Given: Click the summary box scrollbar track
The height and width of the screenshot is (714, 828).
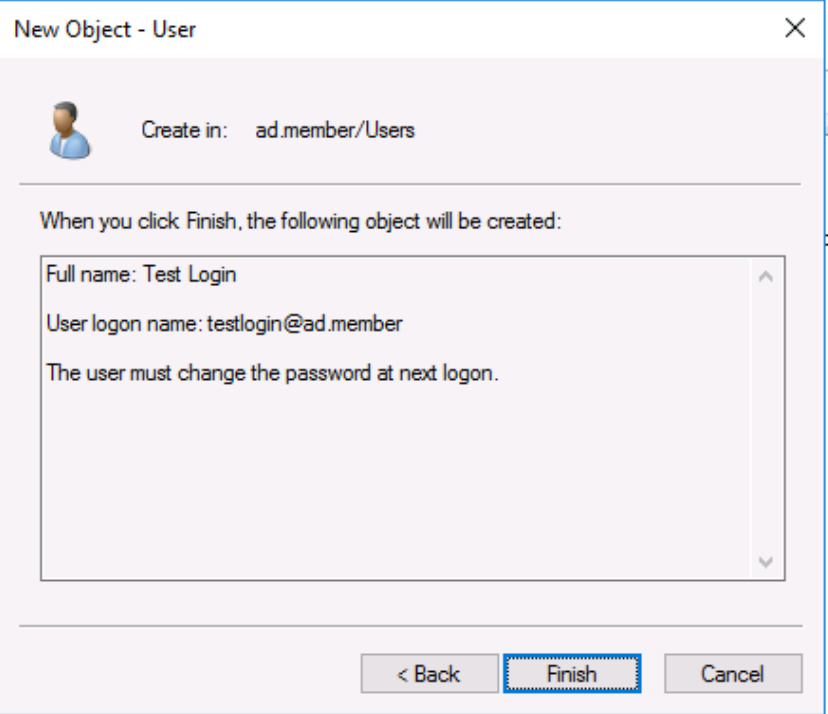Looking at the screenshot, I should 766,420.
